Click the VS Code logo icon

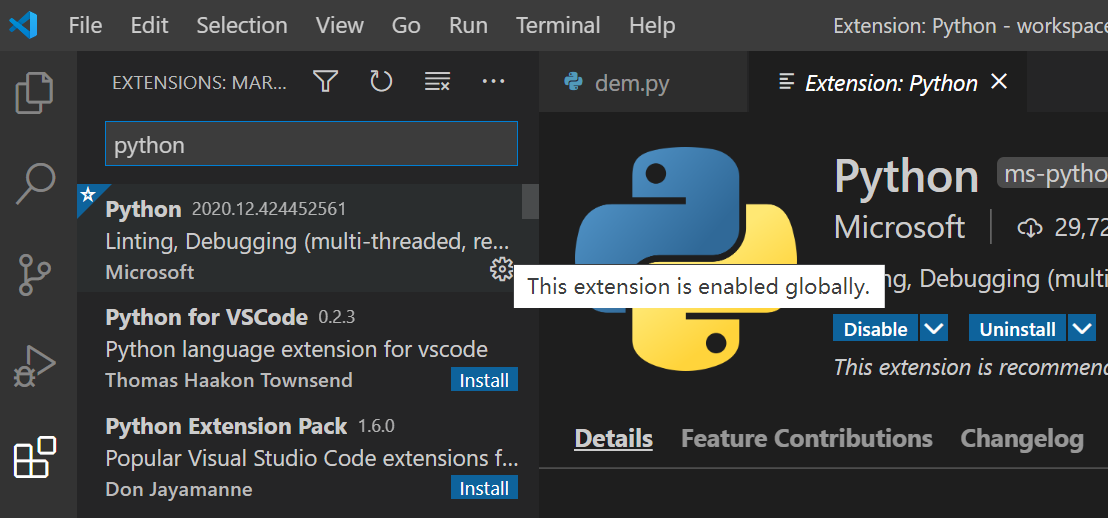tap(23, 25)
